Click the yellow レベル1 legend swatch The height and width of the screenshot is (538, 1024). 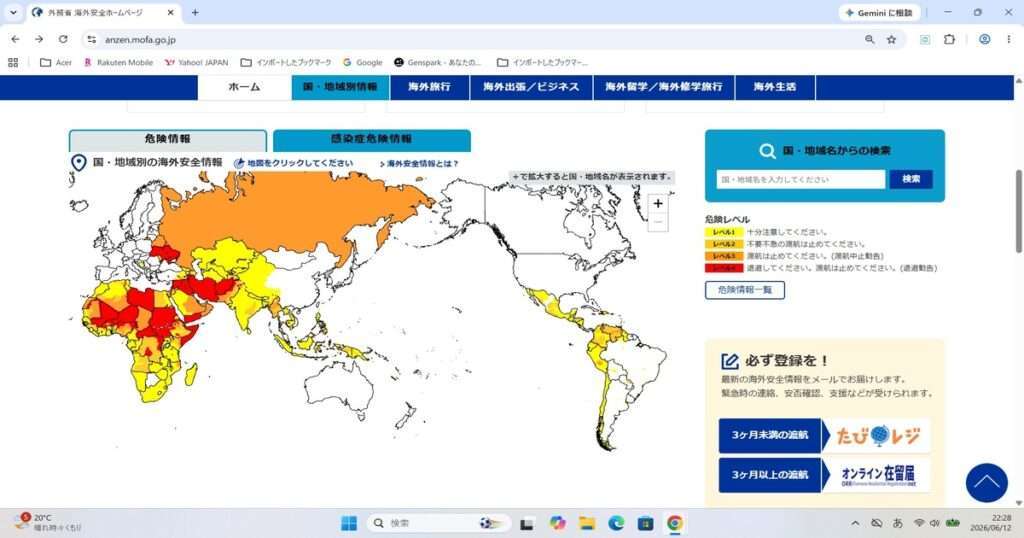point(724,232)
